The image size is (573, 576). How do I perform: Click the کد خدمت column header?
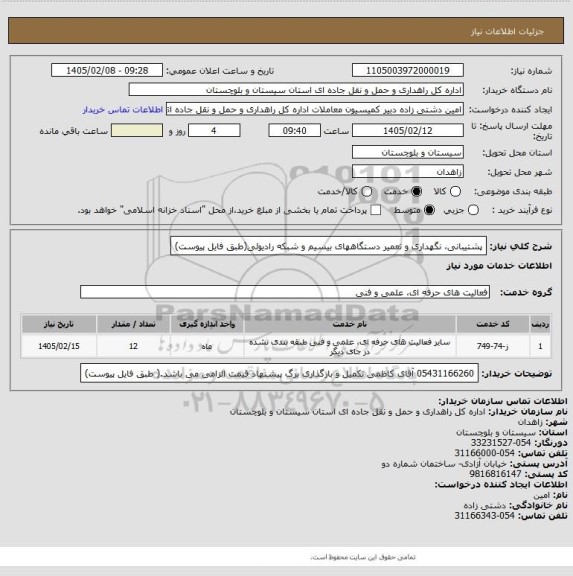[493, 324]
